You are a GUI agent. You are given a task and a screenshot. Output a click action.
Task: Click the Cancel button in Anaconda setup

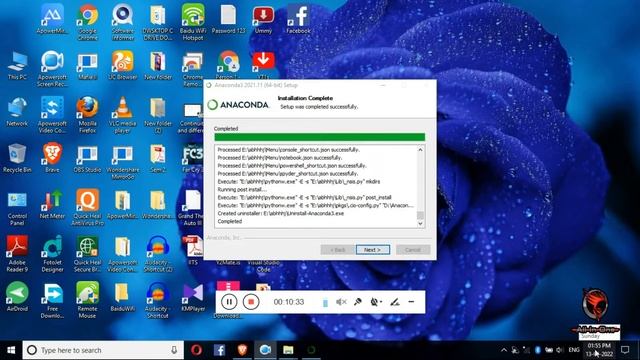point(413,249)
